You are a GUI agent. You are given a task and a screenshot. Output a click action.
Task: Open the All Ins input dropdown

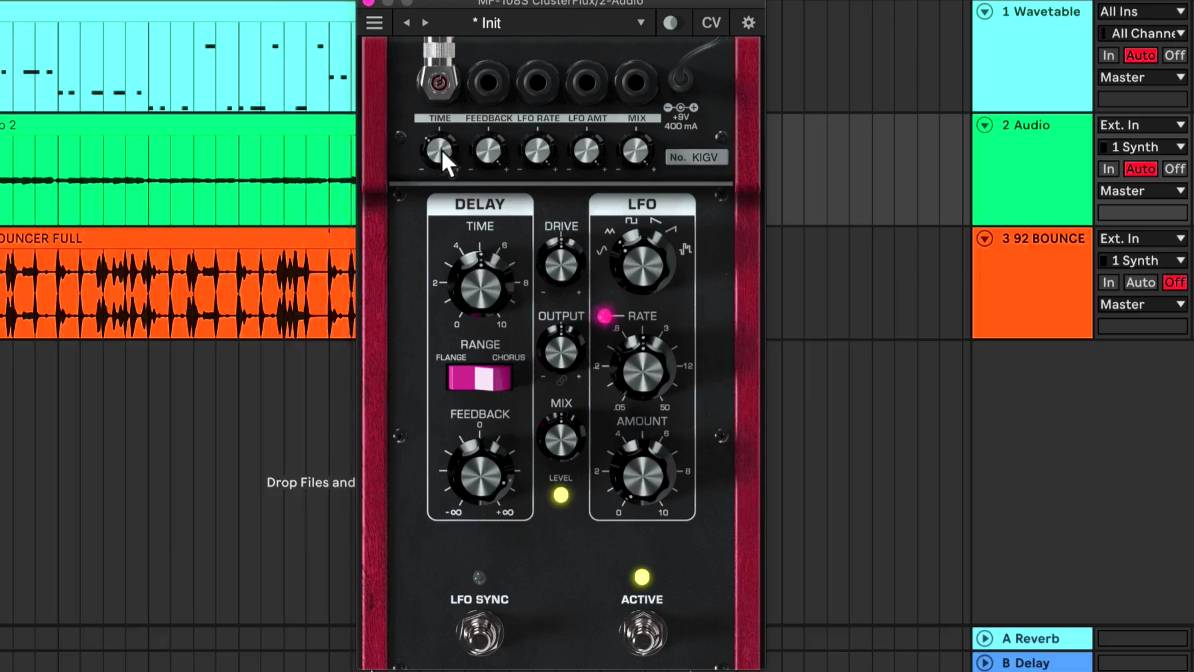[1142, 11]
